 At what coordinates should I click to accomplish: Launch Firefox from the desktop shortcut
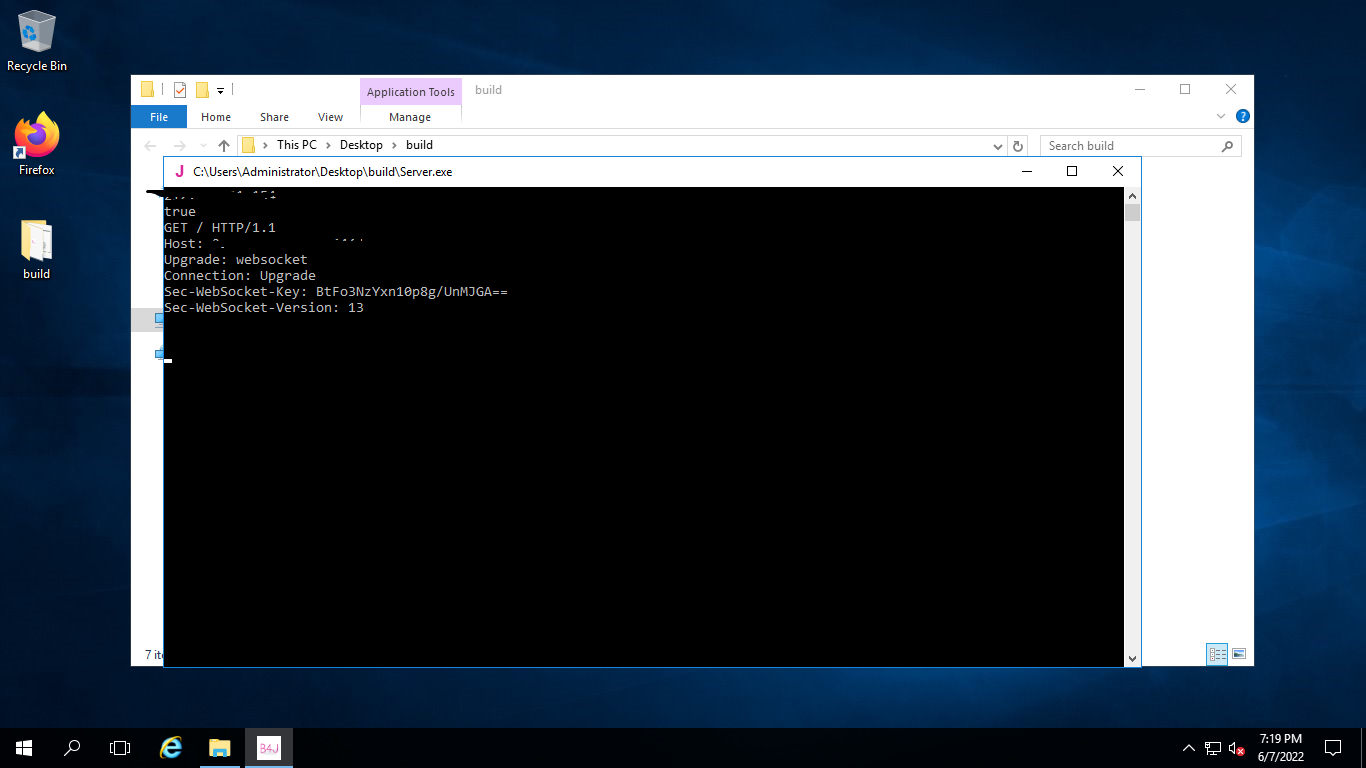37,142
